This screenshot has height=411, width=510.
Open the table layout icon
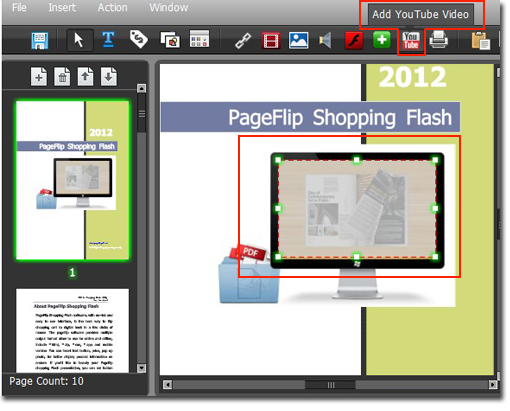point(199,39)
